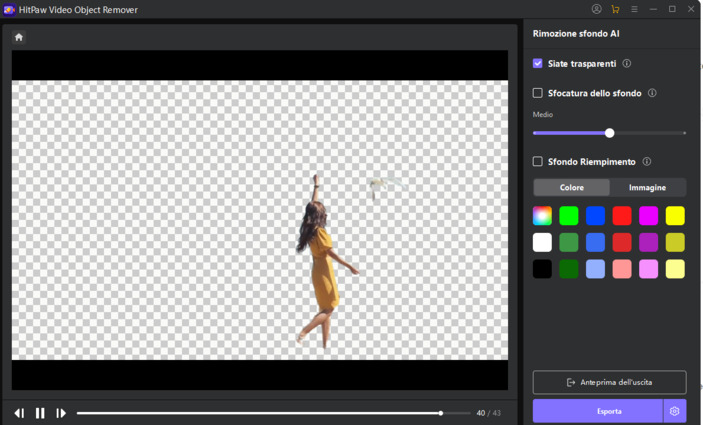Open the user account icon
The width and height of the screenshot is (703, 425).
(597, 9)
